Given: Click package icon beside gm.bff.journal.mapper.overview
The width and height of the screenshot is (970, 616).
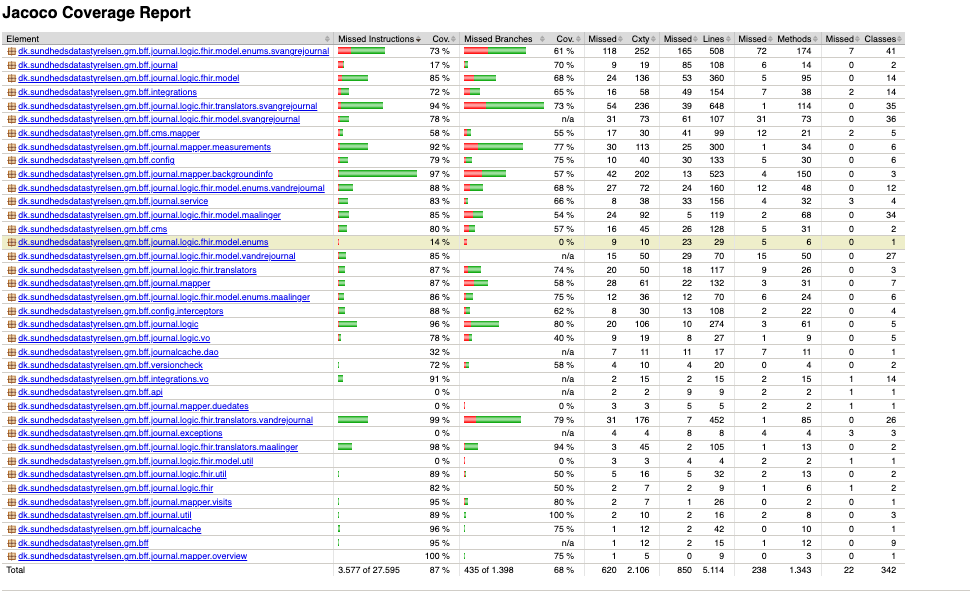Looking at the screenshot, I should click(x=11, y=556).
